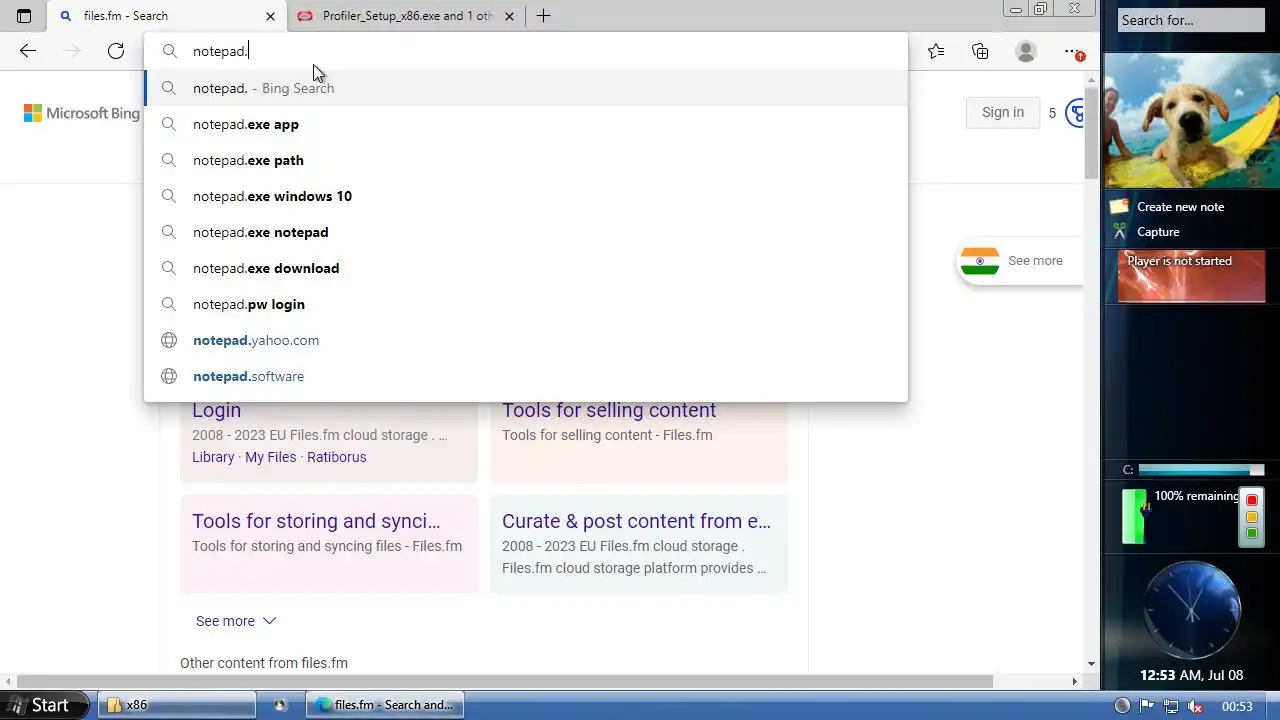Open notepad.yahoo.com suggestion
Screen dimensions: 1280x720
tap(526, 340)
